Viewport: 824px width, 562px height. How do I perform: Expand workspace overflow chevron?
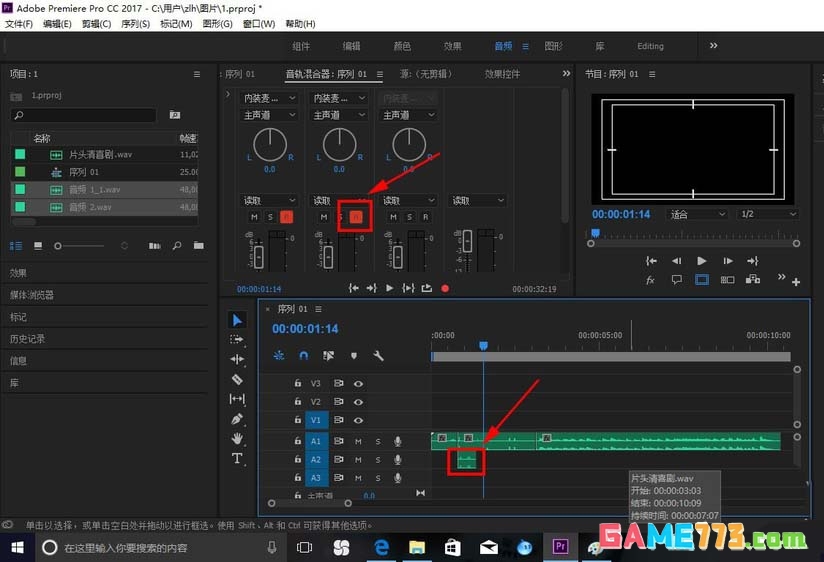713,46
